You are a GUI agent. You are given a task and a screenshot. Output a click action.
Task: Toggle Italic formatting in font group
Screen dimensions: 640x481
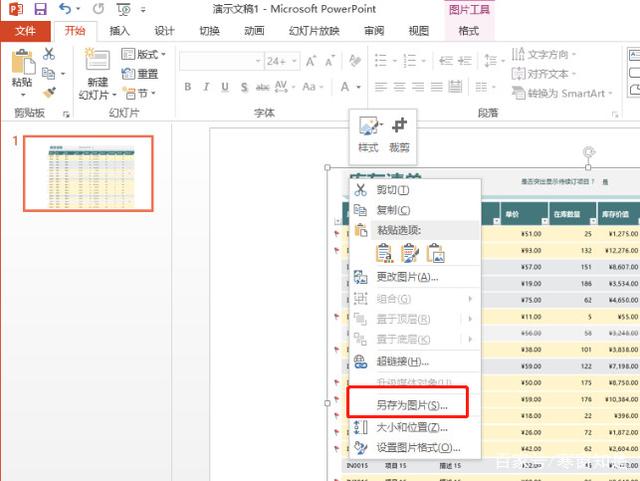pos(207,87)
